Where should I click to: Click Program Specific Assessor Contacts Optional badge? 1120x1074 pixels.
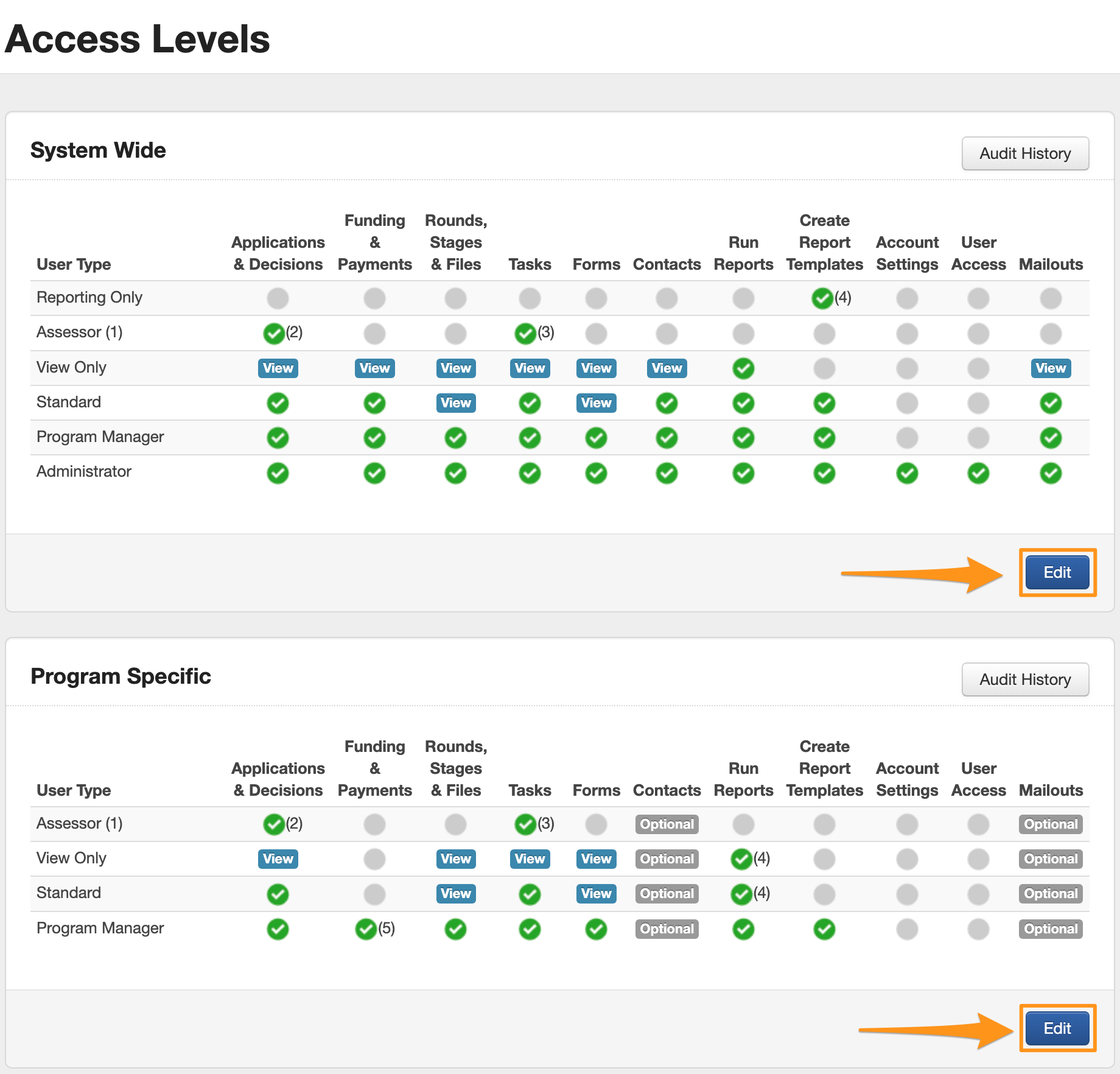click(x=667, y=824)
